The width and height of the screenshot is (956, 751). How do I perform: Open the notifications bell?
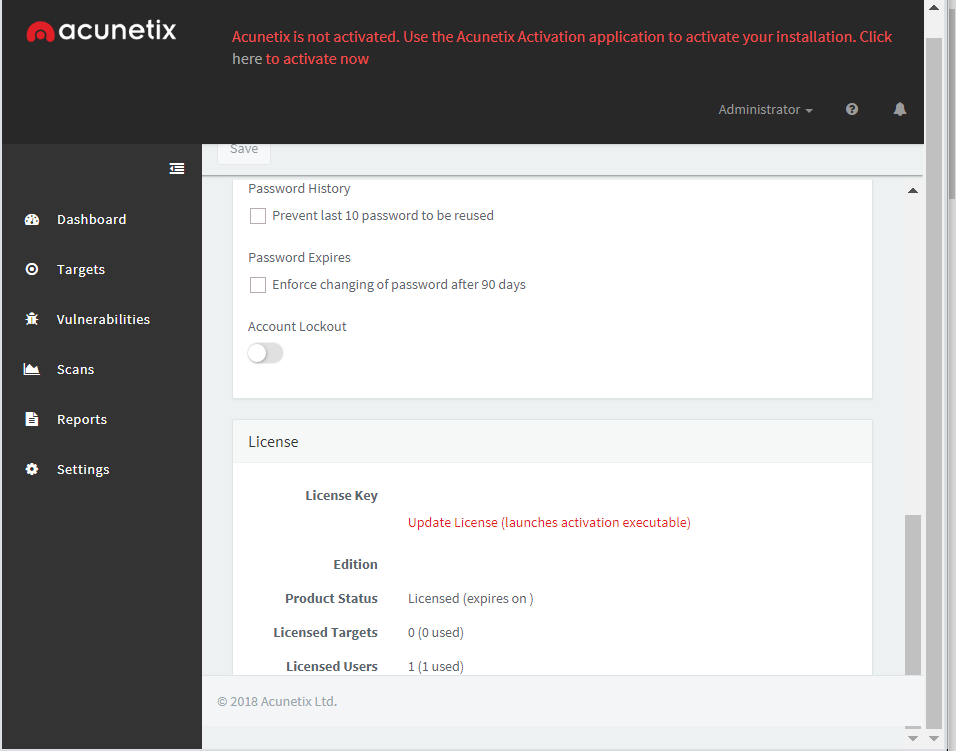[x=900, y=109]
